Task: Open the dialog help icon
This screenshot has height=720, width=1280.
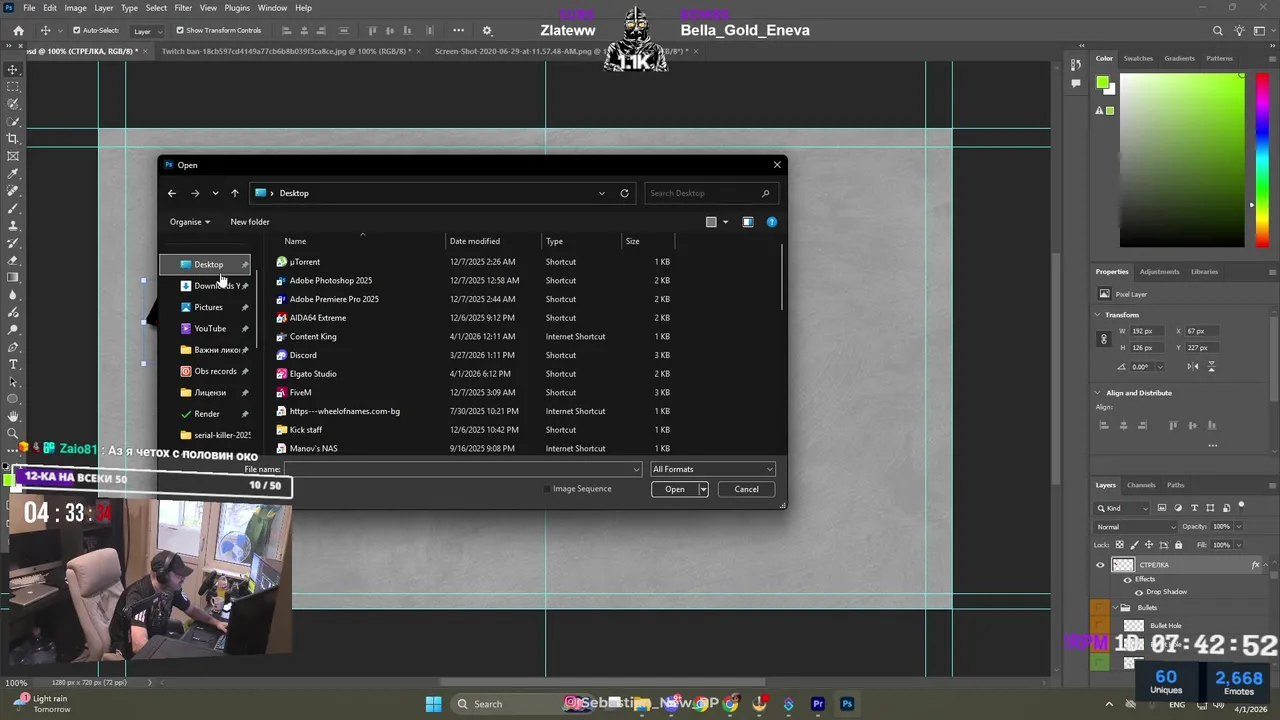Action: (x=771, y=222)
